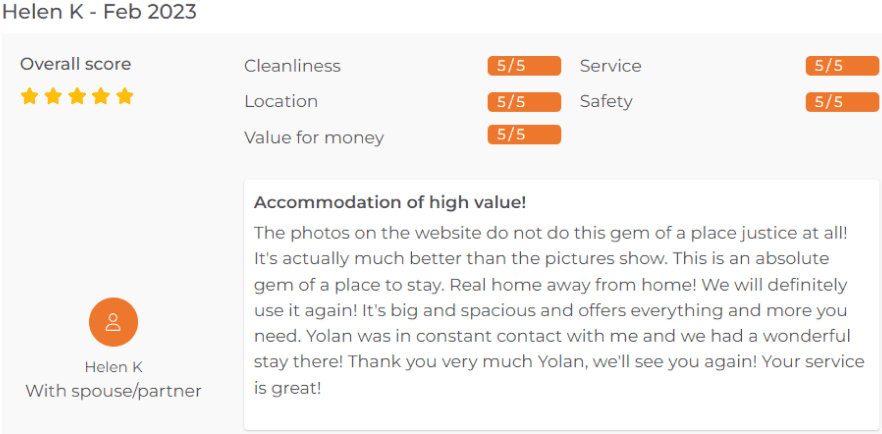
Task: Click the Service 5/5 score badge
Action: coord(842,66)
